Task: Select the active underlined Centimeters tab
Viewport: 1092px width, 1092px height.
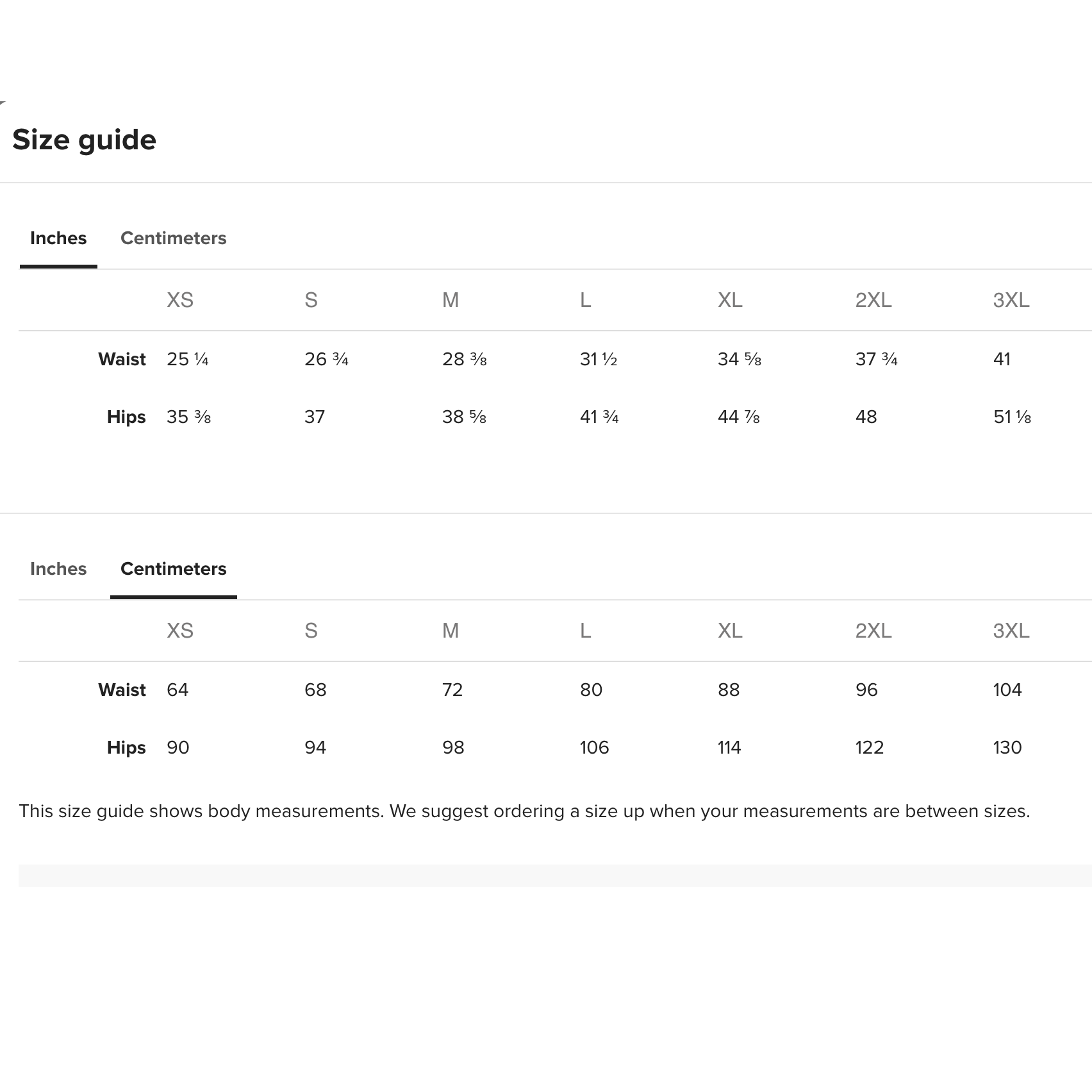Action: click(x=173, y=569)
